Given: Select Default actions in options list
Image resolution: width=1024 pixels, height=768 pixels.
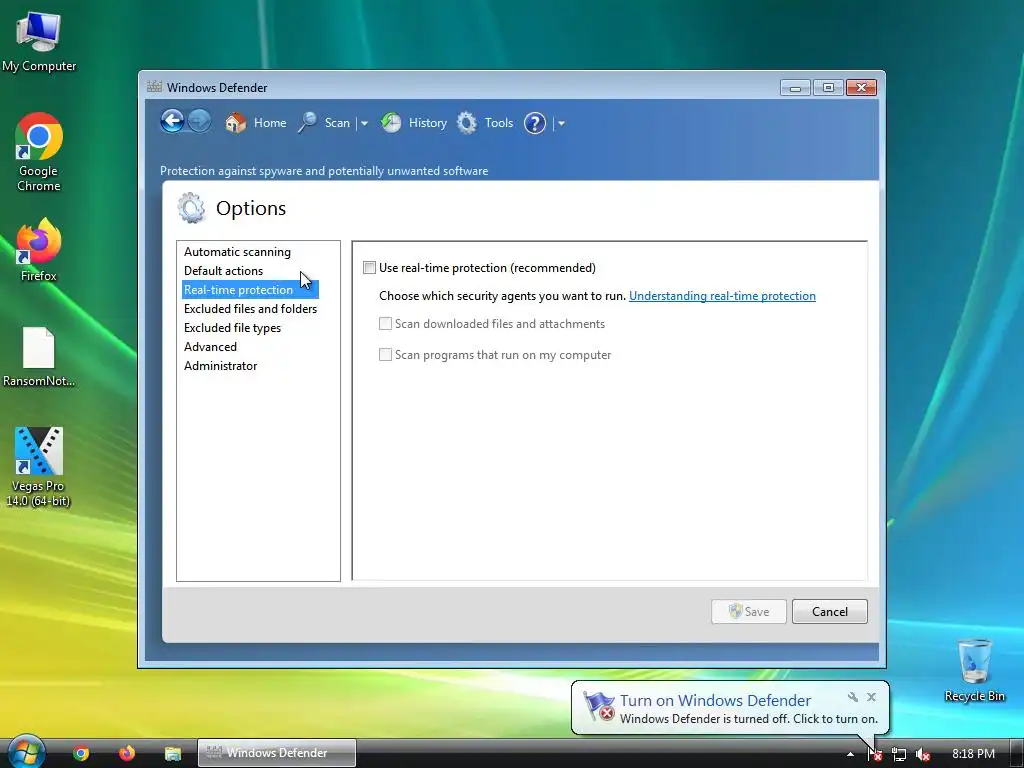Looking at the screenshot, I should point(223,270).
